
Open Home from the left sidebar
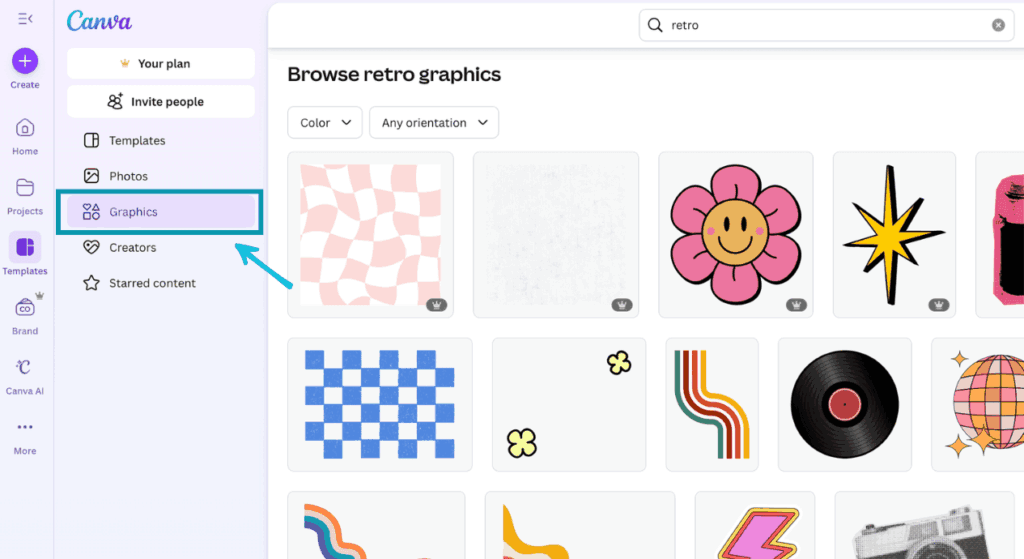click(25, 128)
